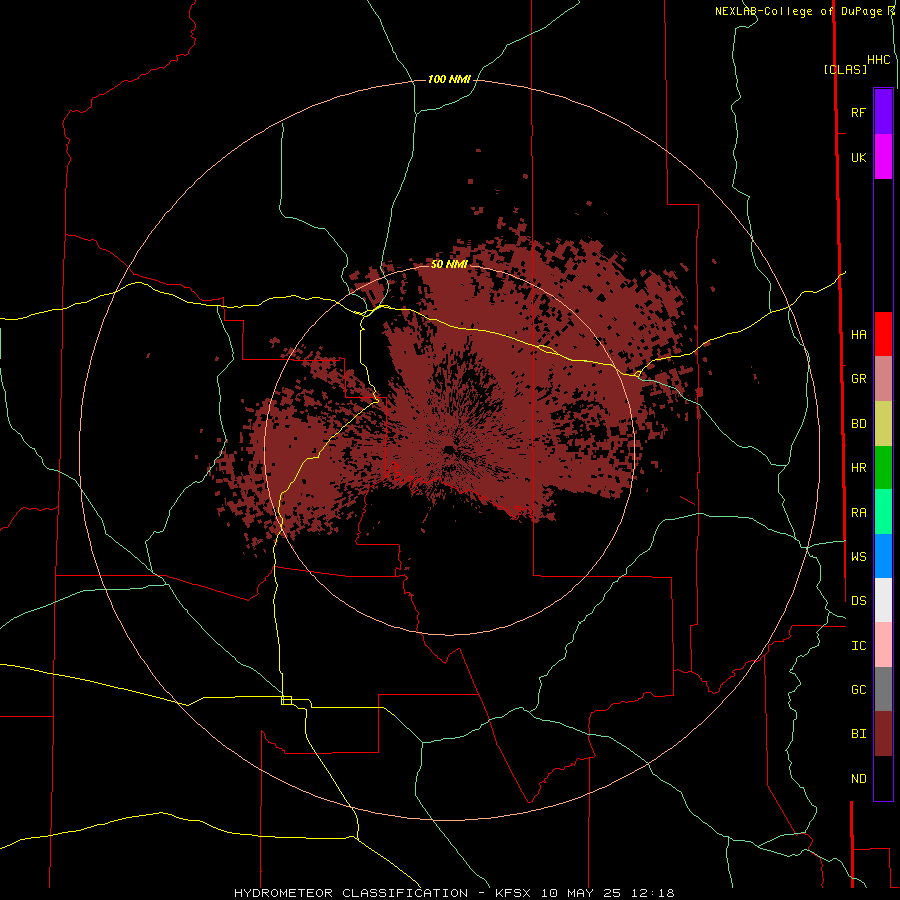
Task: Click the ND black legend swatch
Action: (x=883, y=778)
